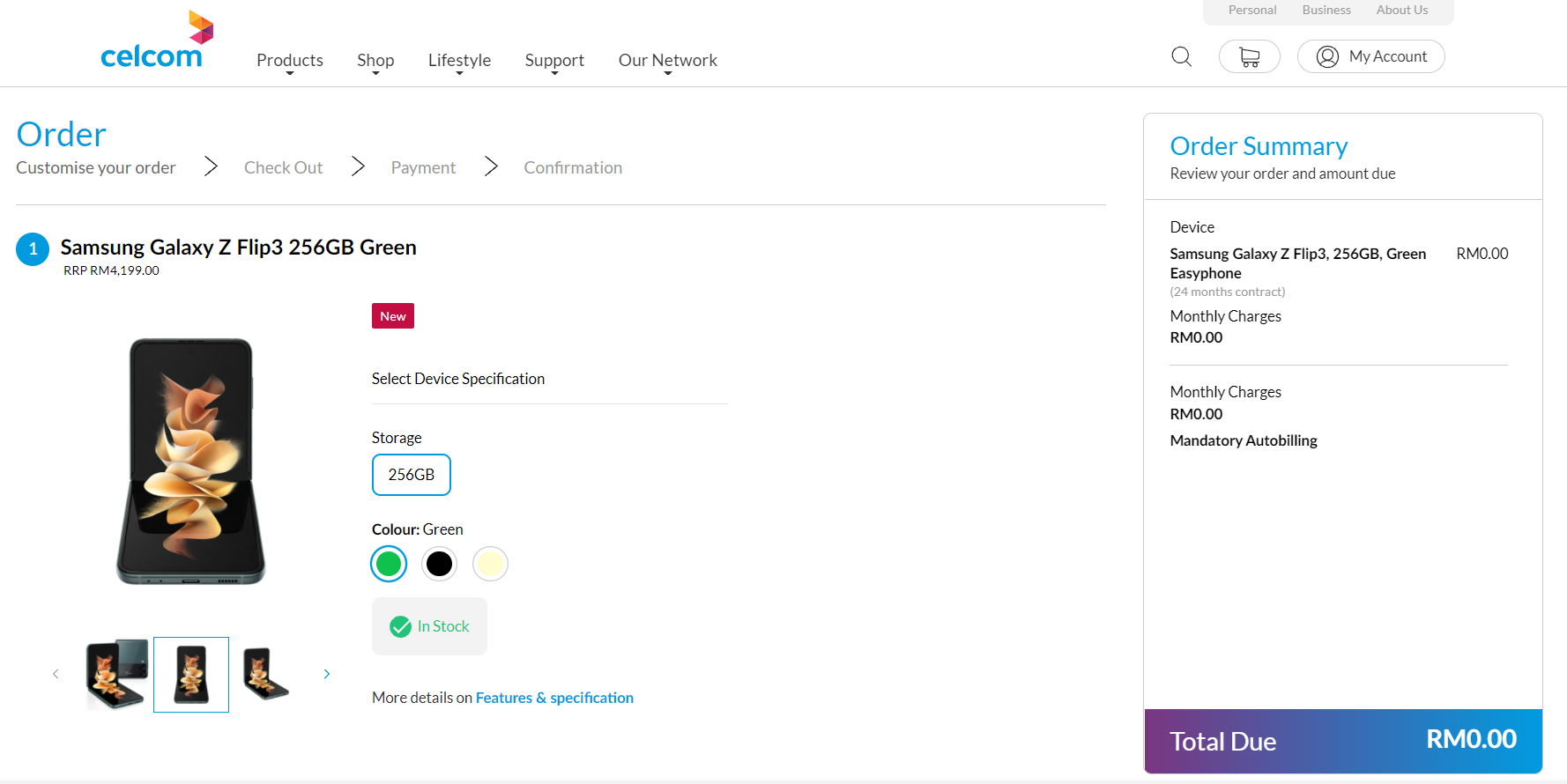Screen dimensions: 1567x784
Task: Select the first angled phone thumbnail
Action: tap(116, 675)
